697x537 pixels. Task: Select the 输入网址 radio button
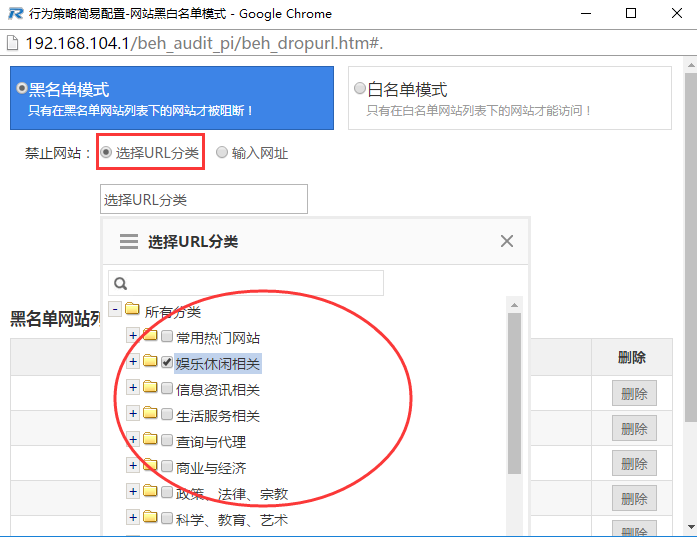pyautogui.click(x=222, y=153)
